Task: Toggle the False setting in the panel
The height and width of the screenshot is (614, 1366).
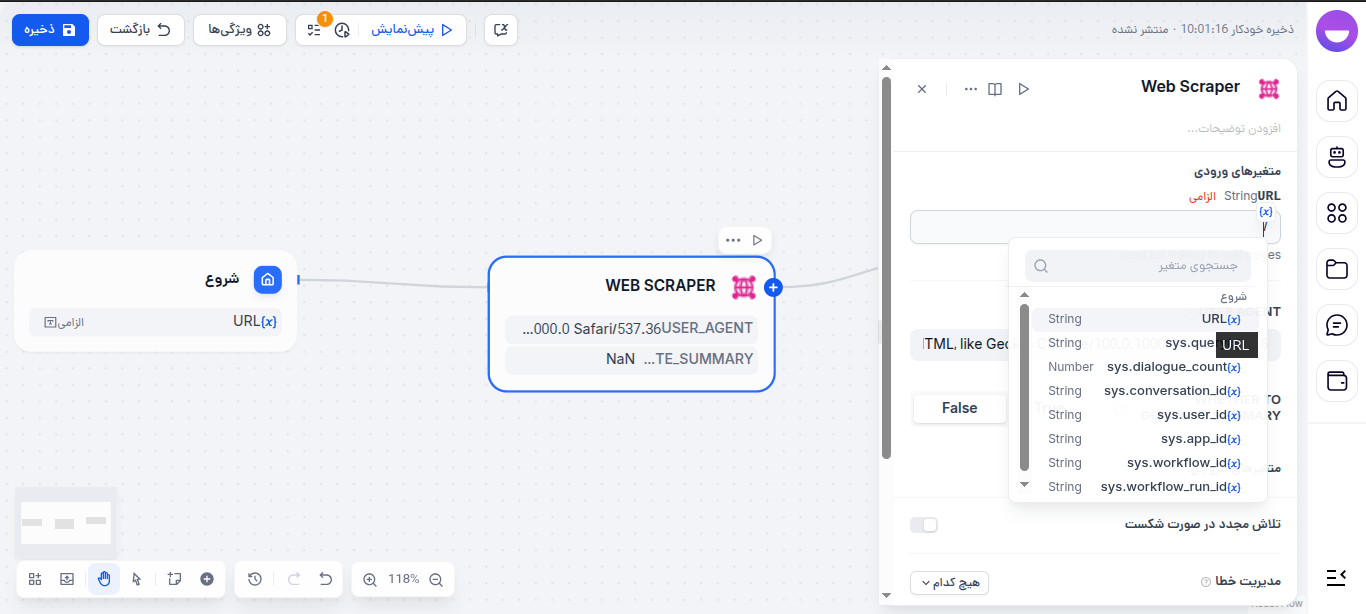Action: pos(959,408)
